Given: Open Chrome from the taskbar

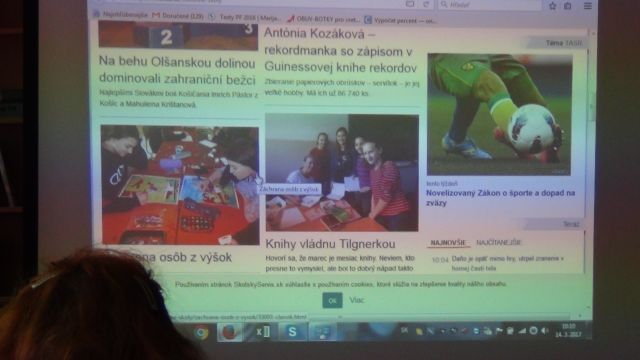Looking at the screenshot, I should pos(201,332).
